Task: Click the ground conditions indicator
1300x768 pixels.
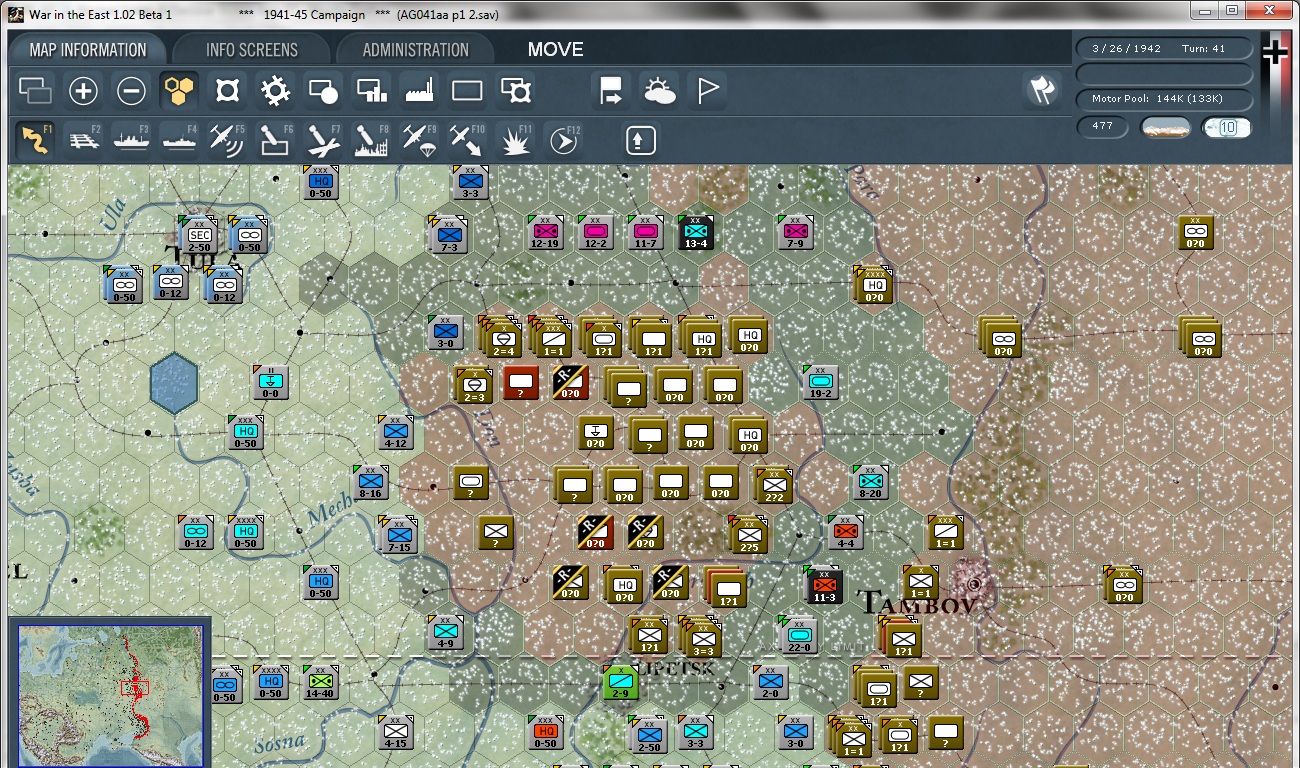Action: click(x=1166, y=128)
